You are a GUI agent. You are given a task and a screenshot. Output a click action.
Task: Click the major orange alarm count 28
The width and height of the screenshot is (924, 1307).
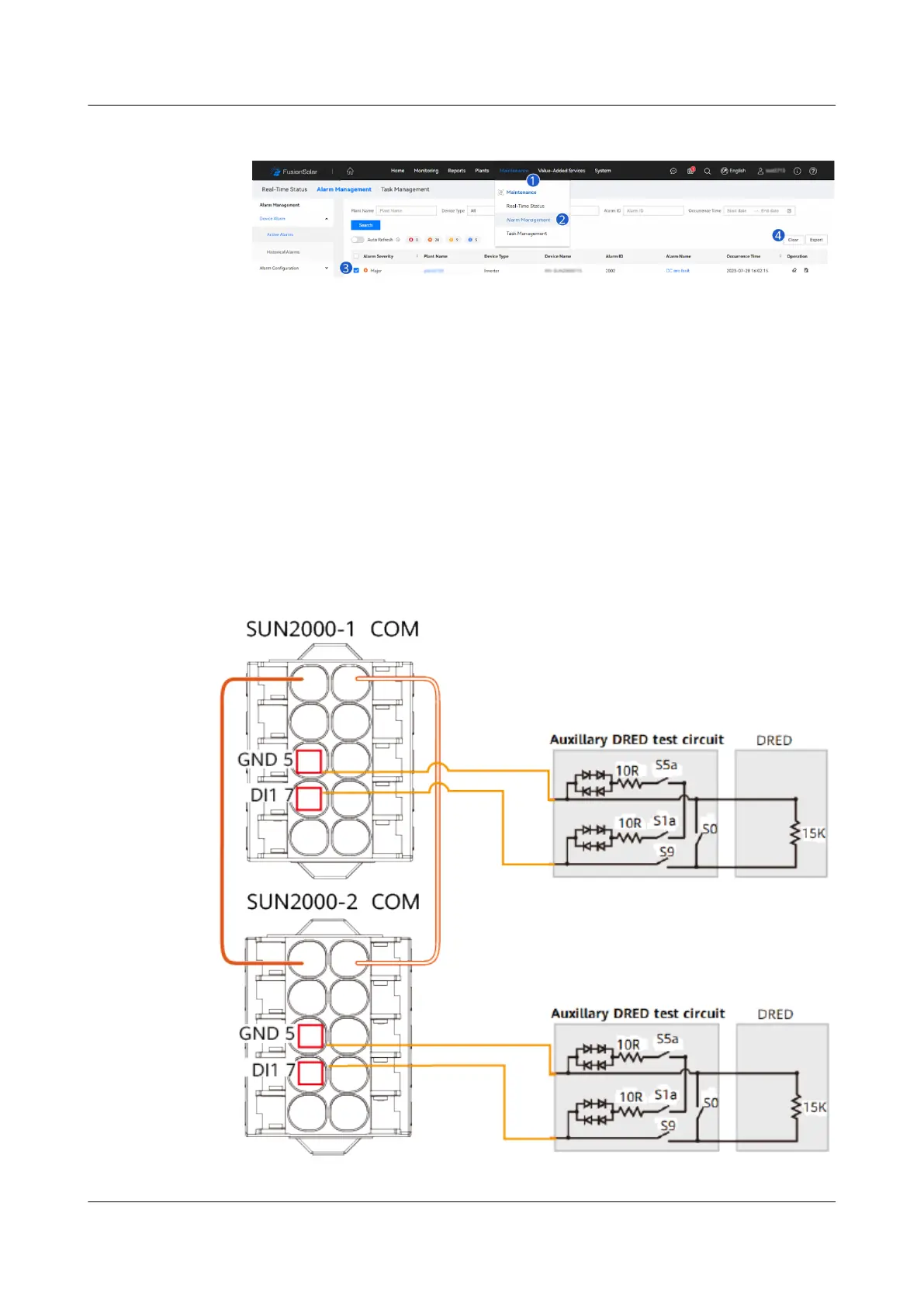click(434, 240)
